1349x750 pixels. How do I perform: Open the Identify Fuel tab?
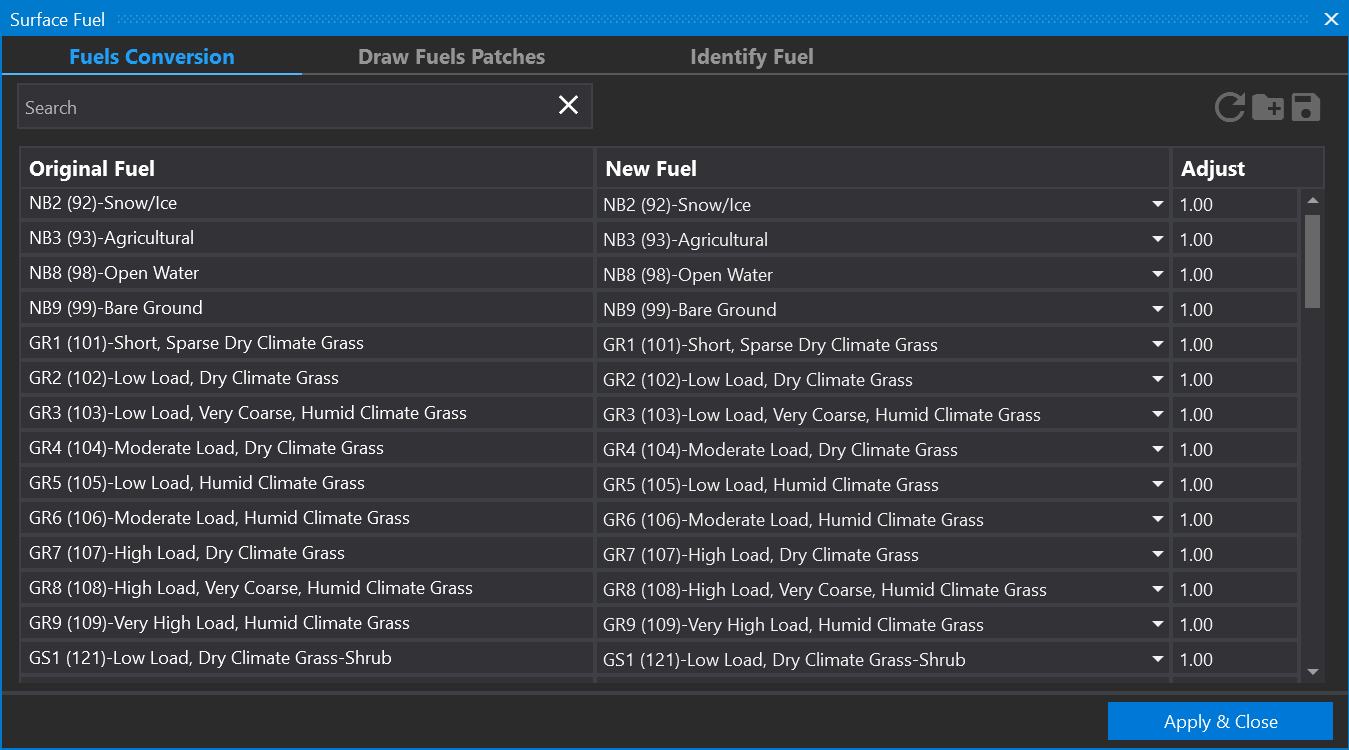pyautogui.click(x=751, y=57)
